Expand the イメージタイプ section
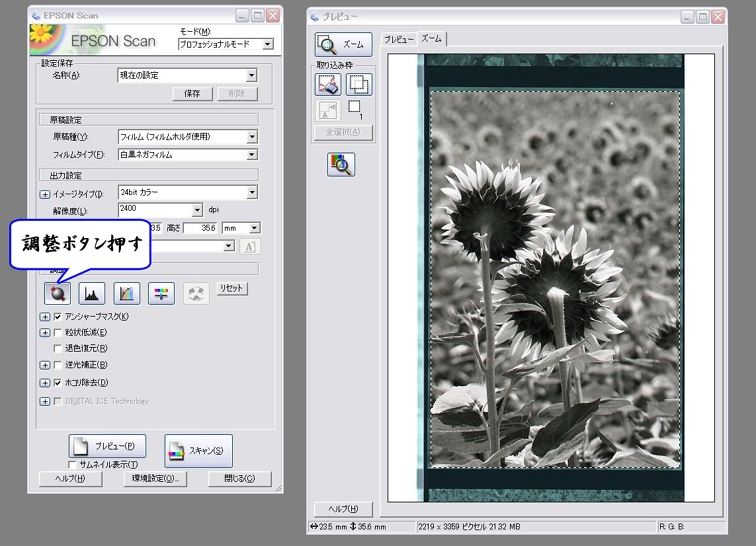Screen dimensions: 756x546 (x=44, y=193)
